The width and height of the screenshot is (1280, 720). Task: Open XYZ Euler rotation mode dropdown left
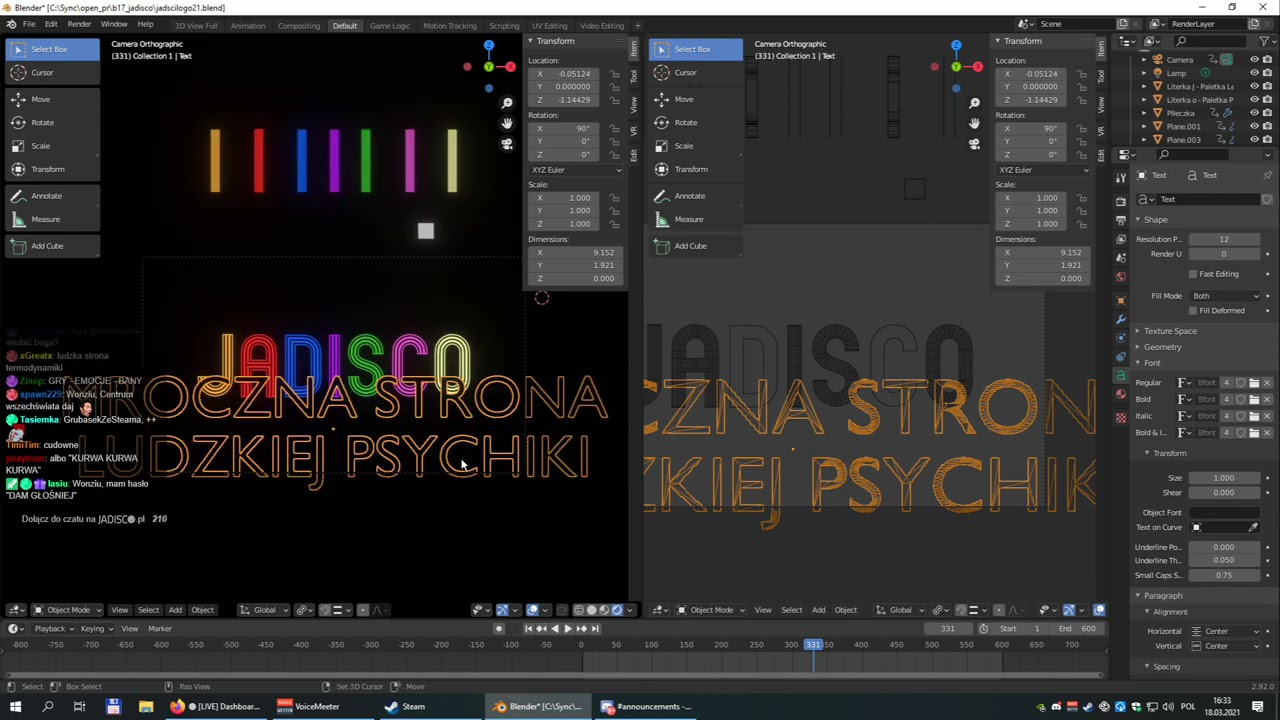[576, 170]
